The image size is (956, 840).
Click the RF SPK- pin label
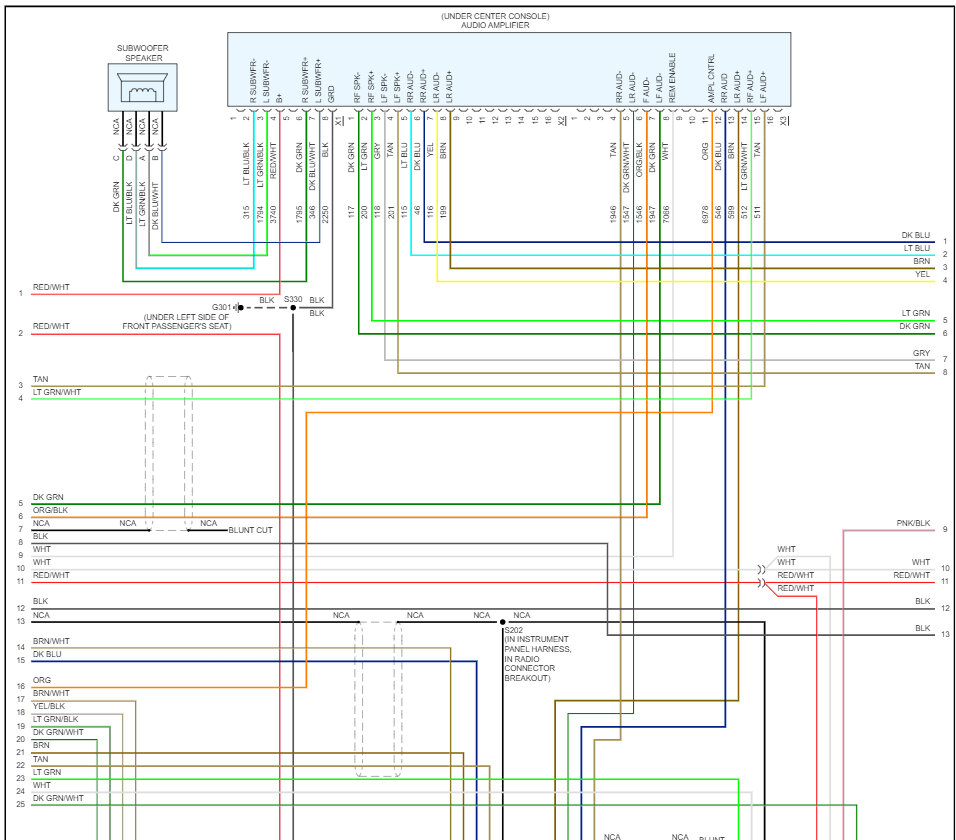(357, 88)
